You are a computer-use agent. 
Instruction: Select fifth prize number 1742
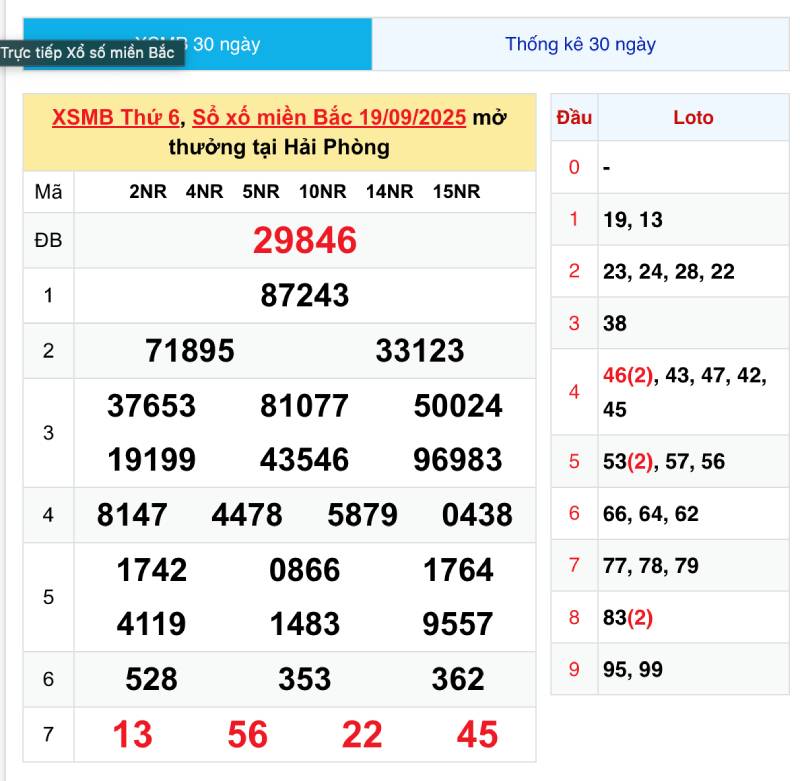click(152, 570)
